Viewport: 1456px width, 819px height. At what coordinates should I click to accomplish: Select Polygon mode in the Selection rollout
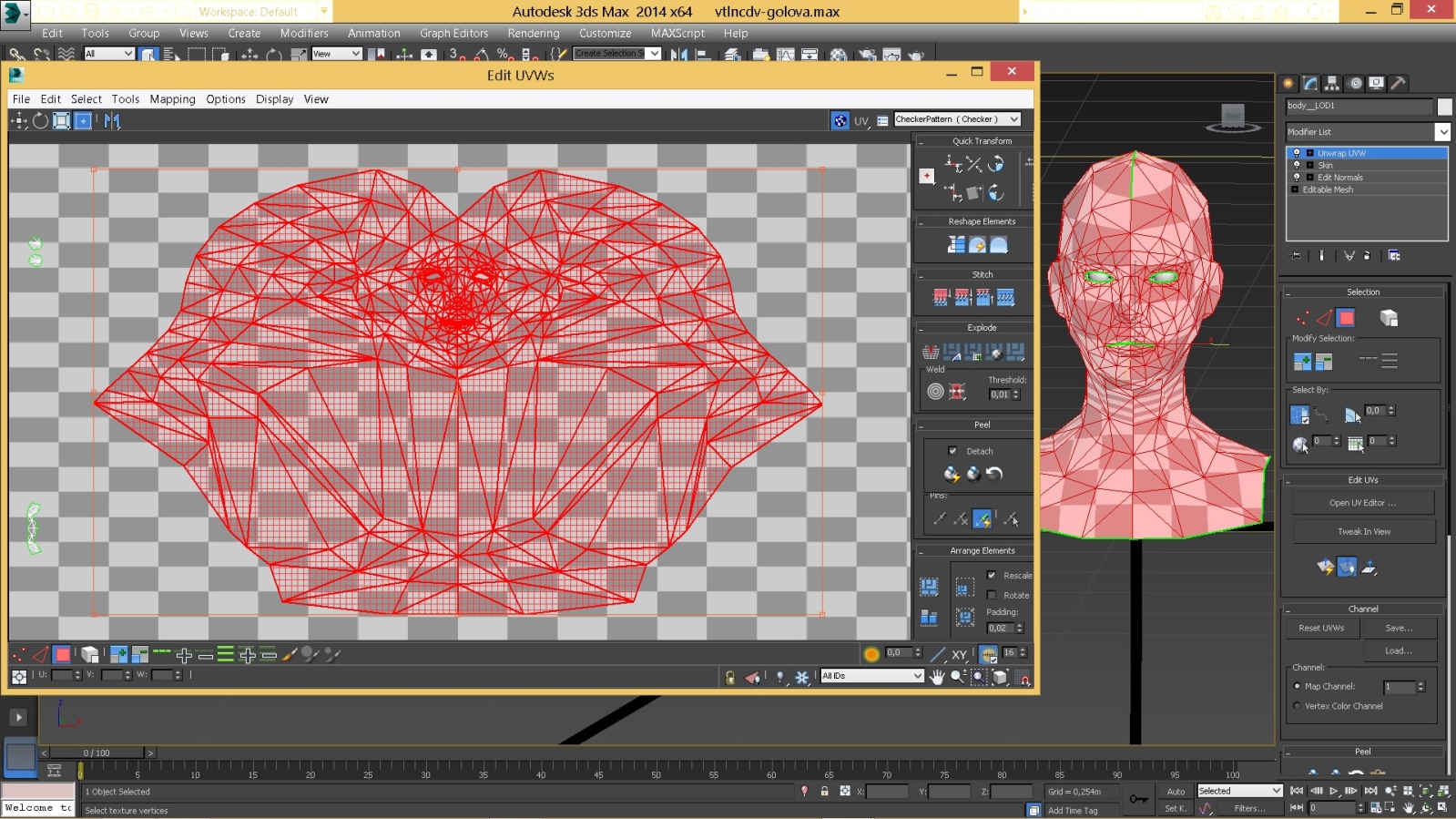tap(1346, 318)
